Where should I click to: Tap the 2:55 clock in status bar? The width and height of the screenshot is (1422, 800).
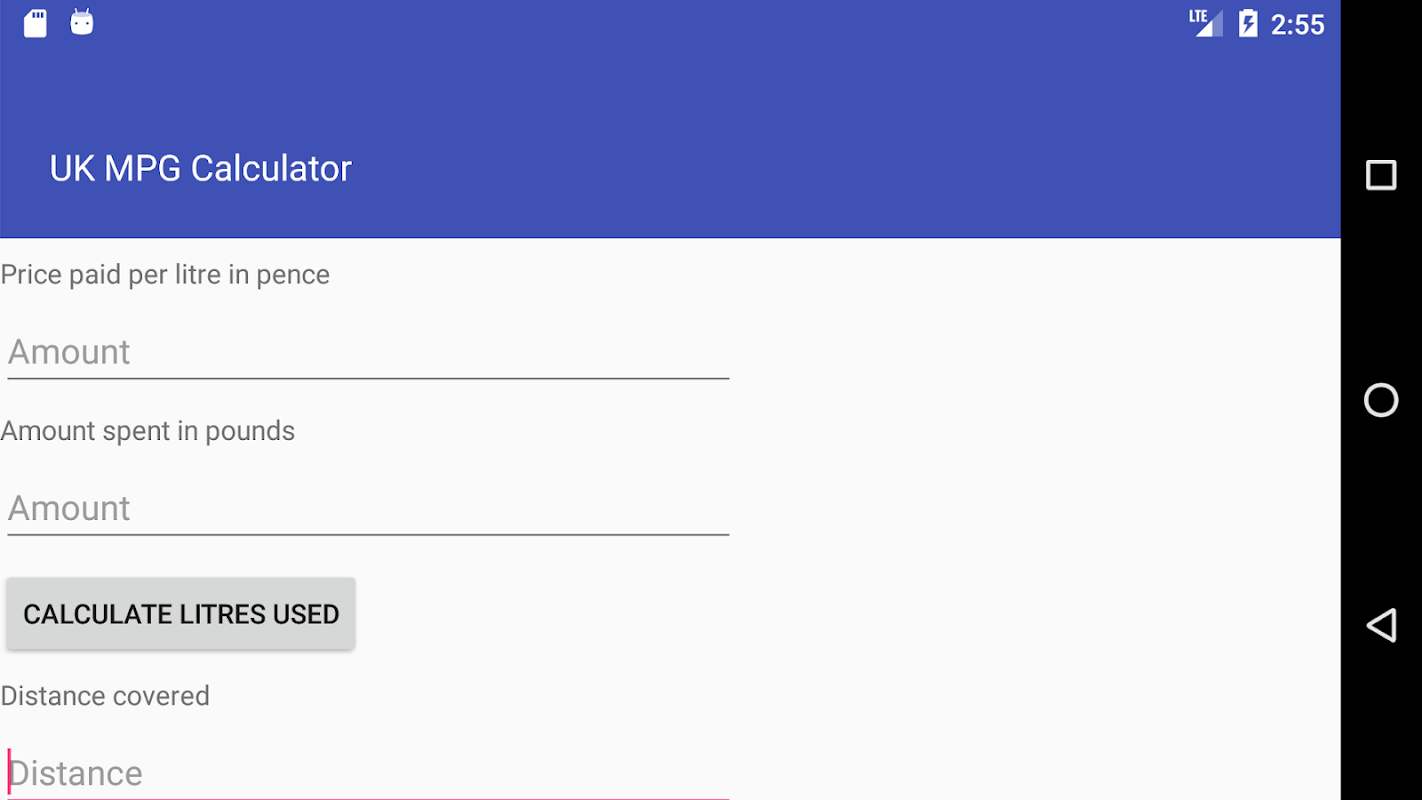[1297, 24]
